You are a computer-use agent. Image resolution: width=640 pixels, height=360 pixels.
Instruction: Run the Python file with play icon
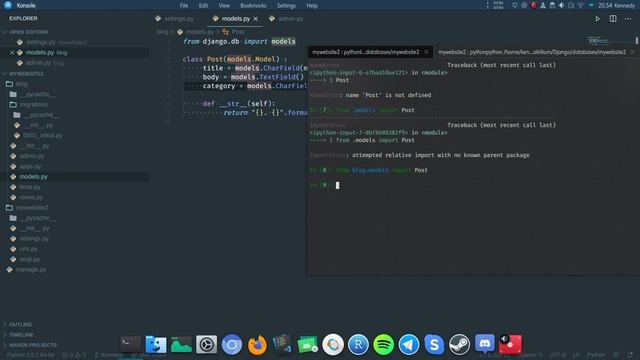click(597, 19)
